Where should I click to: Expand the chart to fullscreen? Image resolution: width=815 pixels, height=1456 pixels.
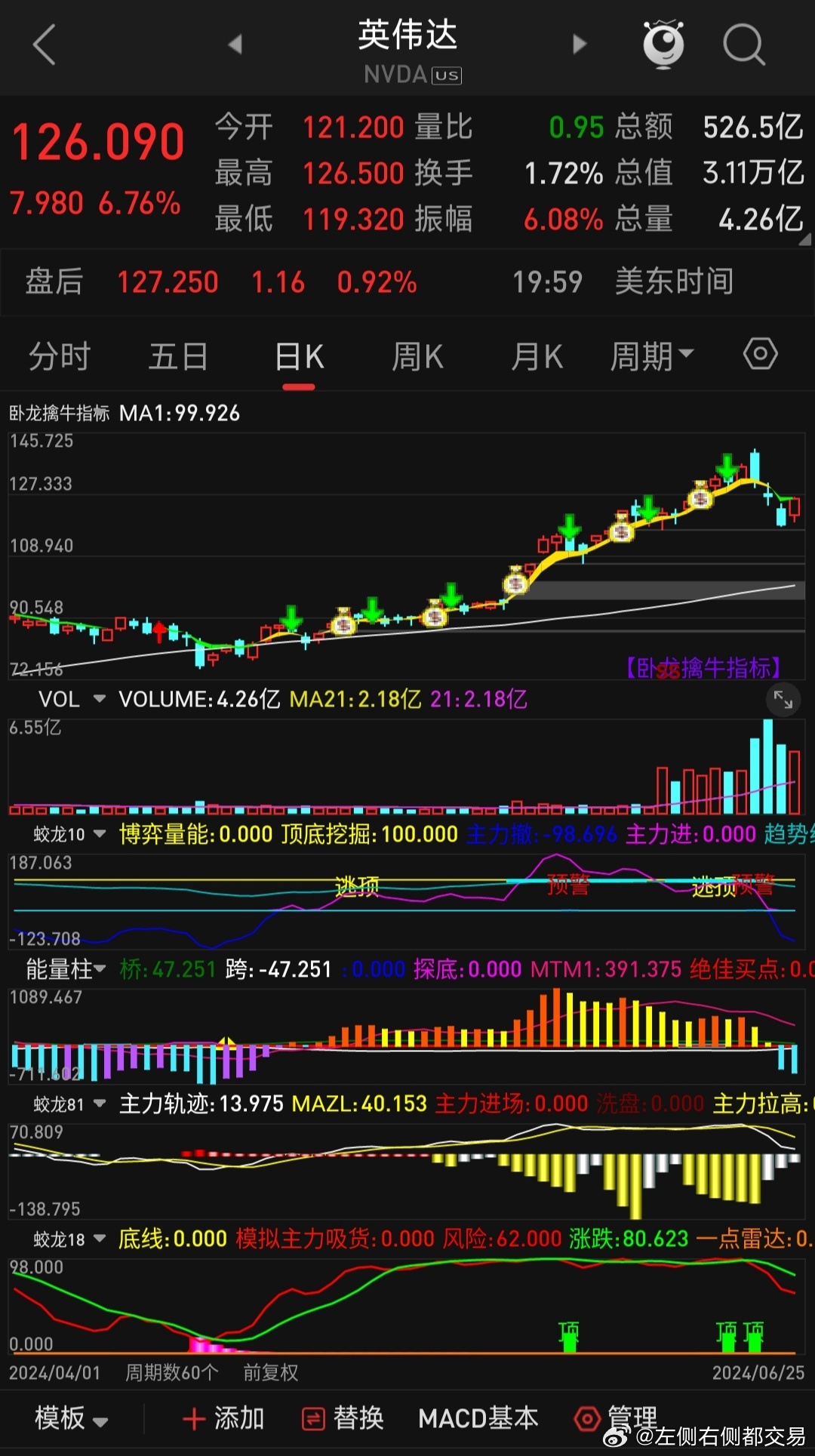783,700
